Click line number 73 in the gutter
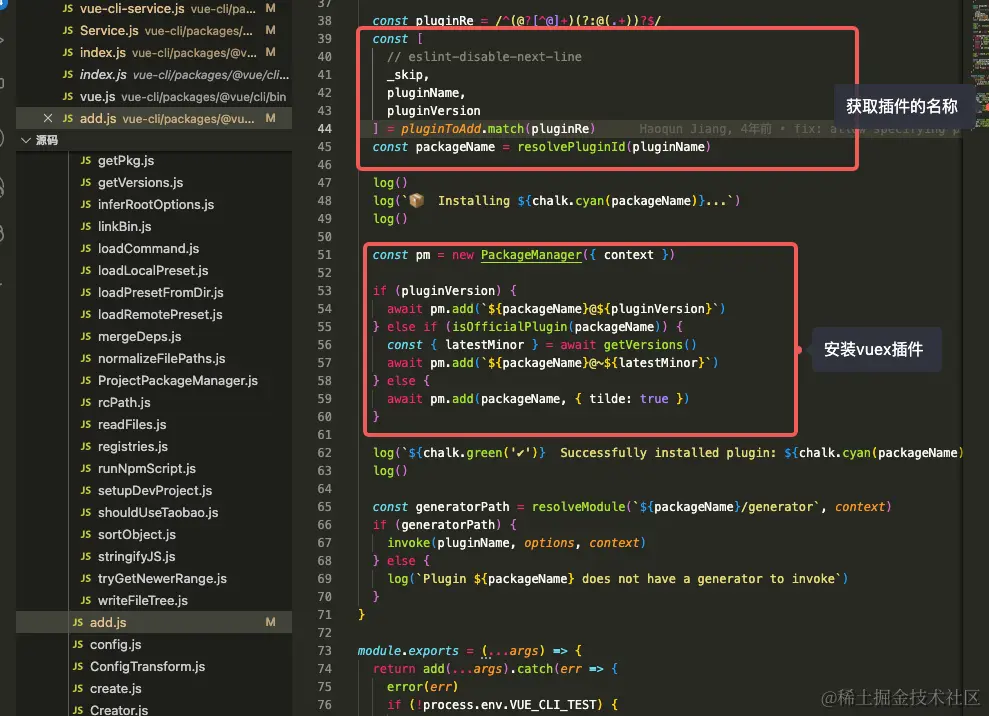The width and height of the screenshot is (989, 716). pos(324,650)
